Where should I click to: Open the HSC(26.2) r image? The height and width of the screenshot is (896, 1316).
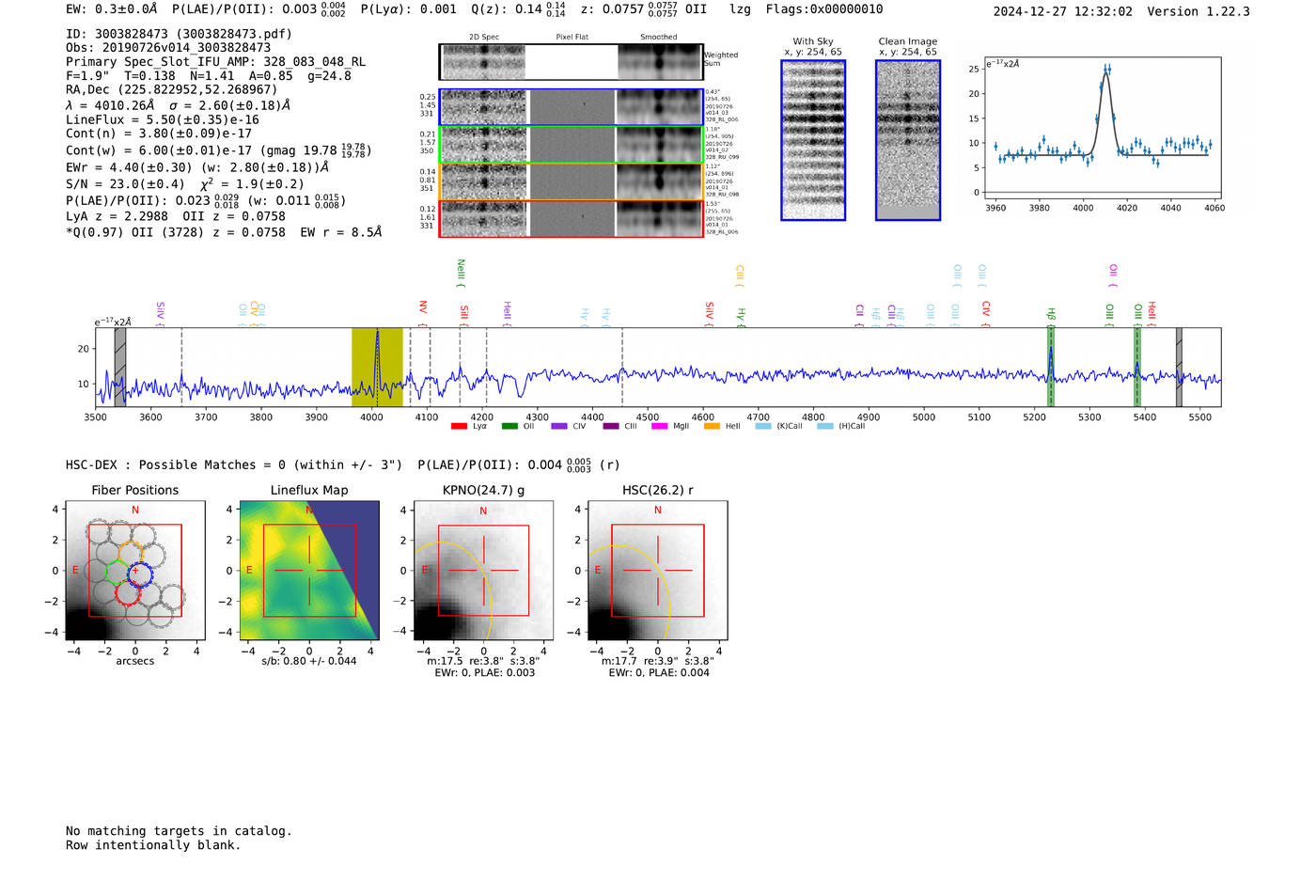click(657, 571)
